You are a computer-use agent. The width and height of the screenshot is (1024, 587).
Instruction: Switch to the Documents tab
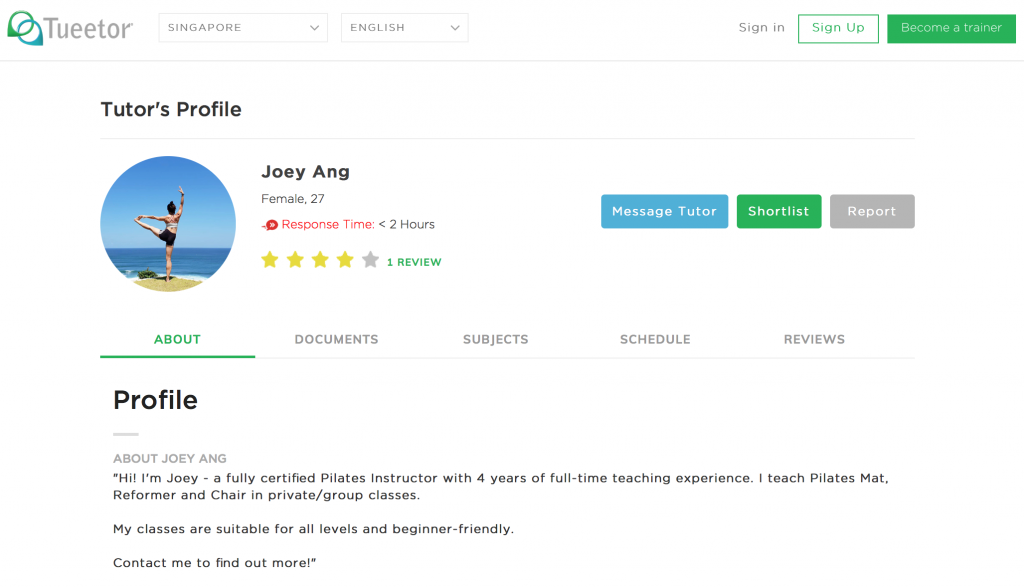336,340
